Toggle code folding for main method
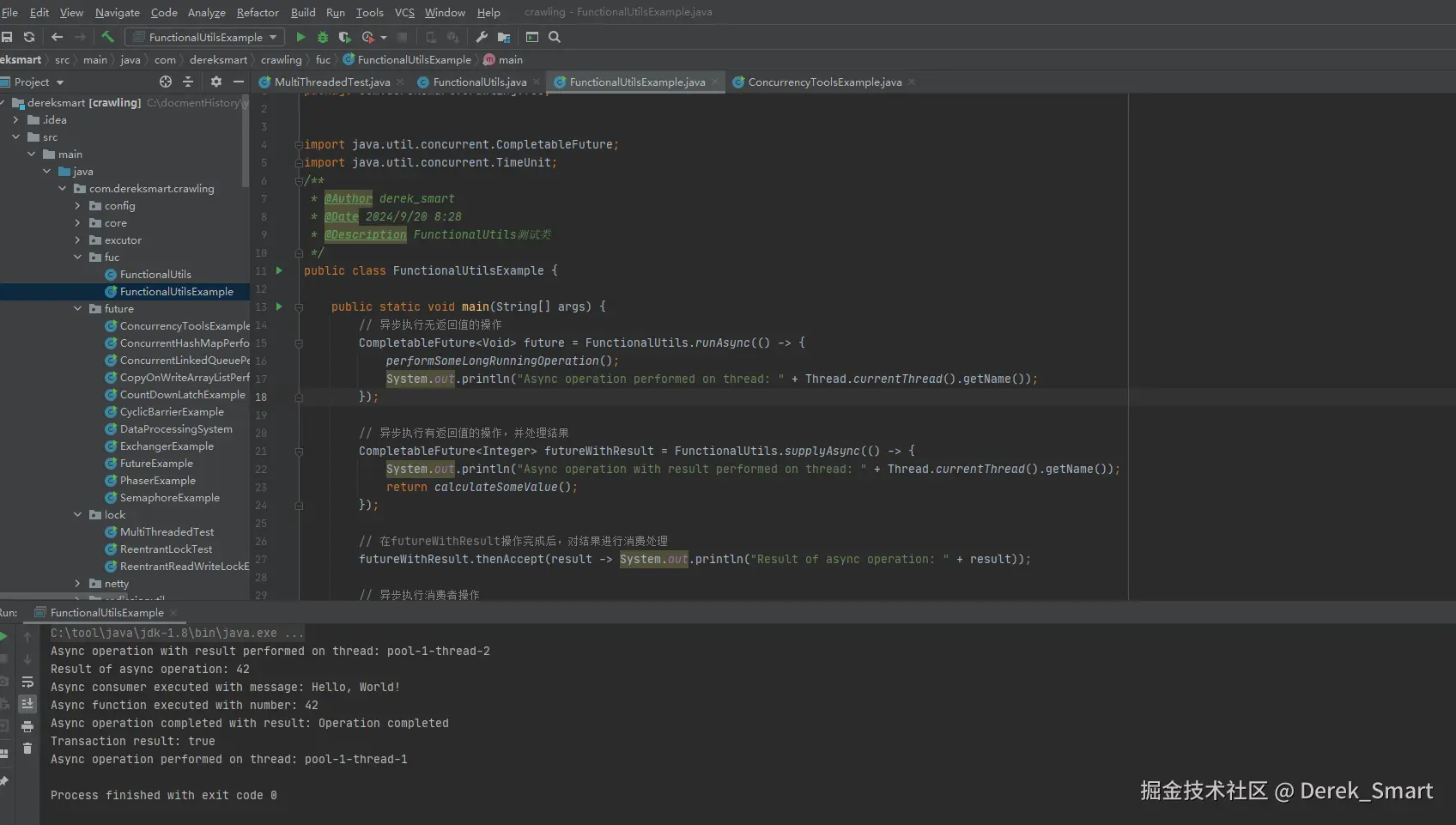The height and width of the screenshot is (825, 1456). tap(299, 307)
